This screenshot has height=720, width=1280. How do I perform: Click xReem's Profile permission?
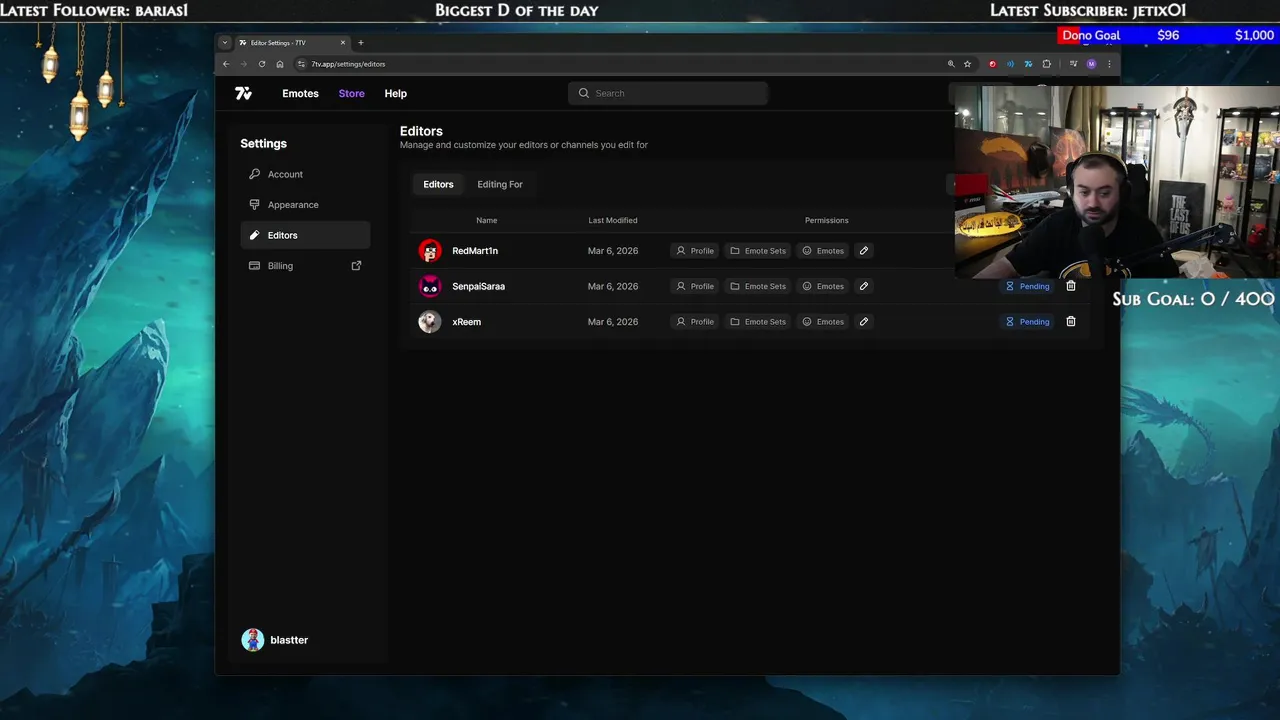click(695, 322)
